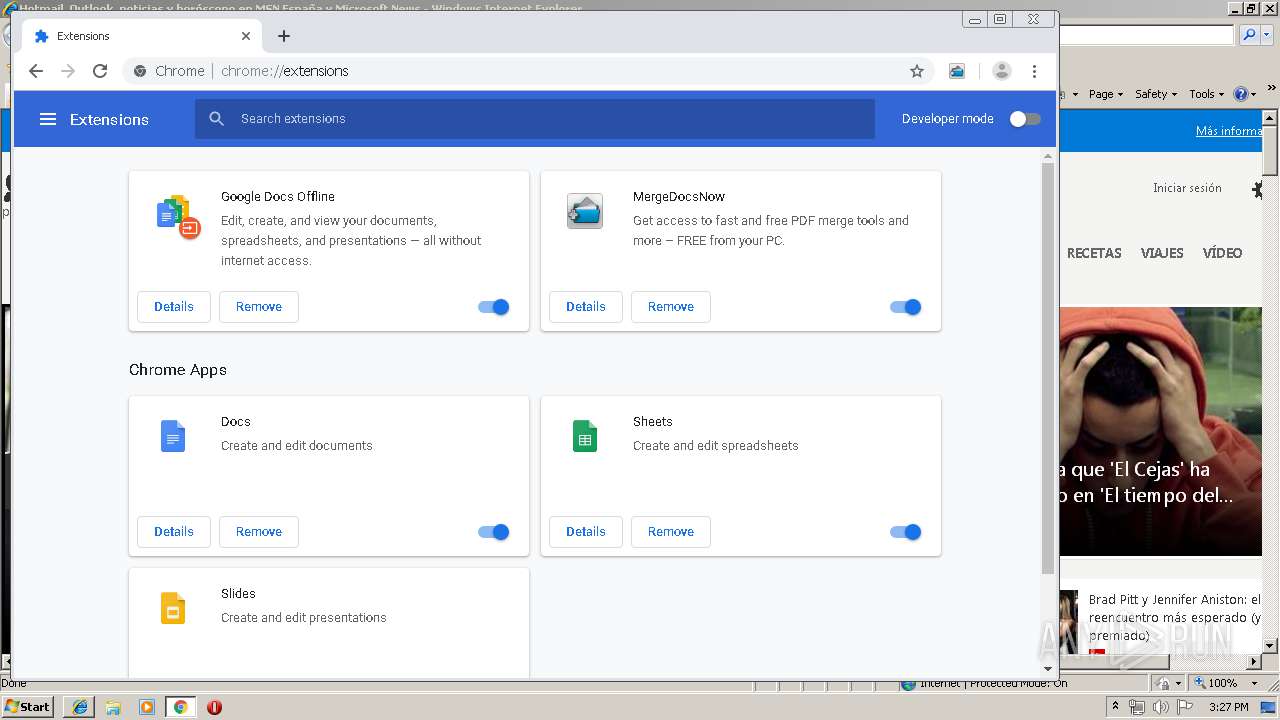Click the Docs app icon
The width and height of the screenshot is (1280, 720).
(173, 436)
